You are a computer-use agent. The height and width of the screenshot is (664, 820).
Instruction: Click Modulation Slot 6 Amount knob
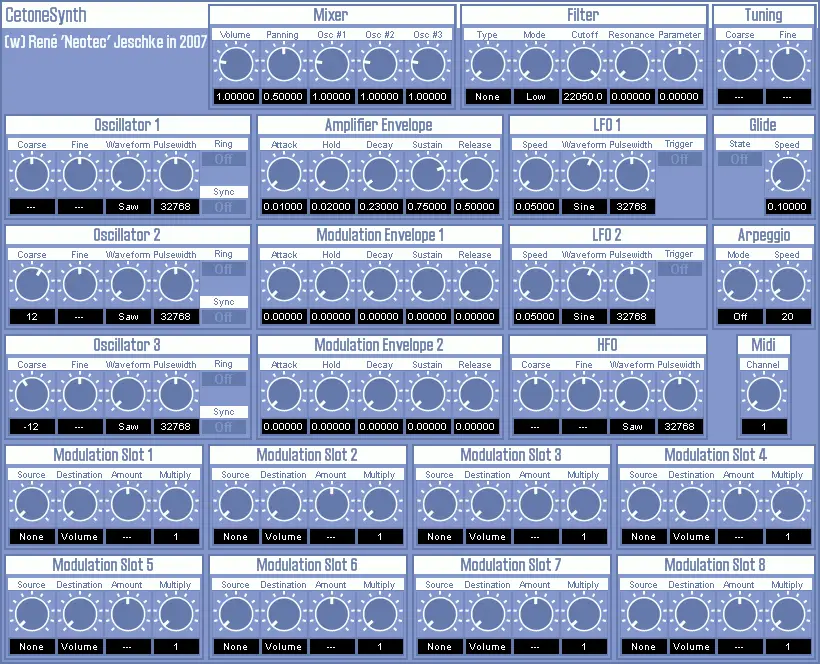[x=332, y=614]
